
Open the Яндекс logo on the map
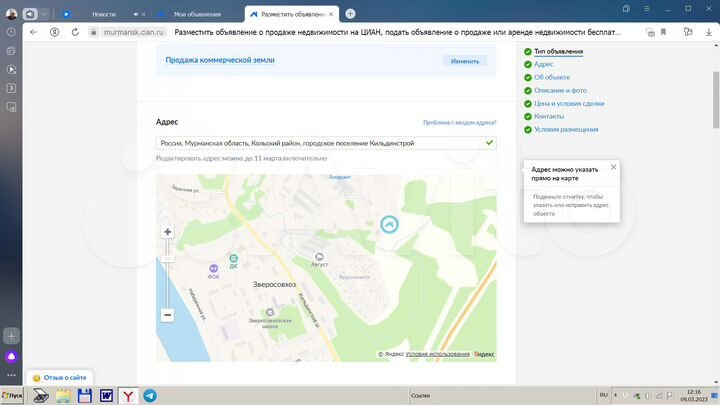click(484, 354)
